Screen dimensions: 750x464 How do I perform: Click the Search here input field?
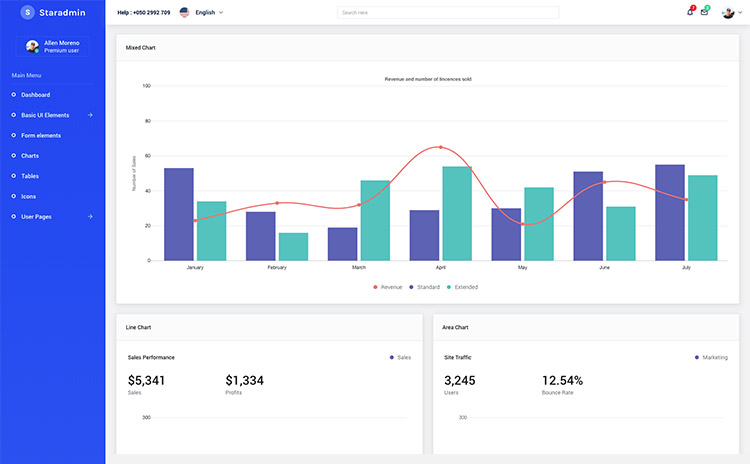click(448, 13)
